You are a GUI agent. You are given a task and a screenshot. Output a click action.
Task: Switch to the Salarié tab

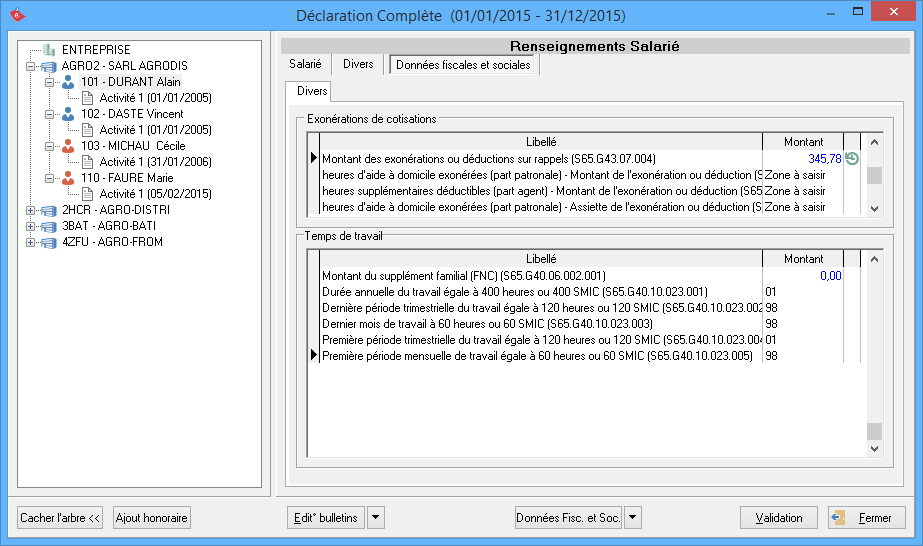point(305,64)
